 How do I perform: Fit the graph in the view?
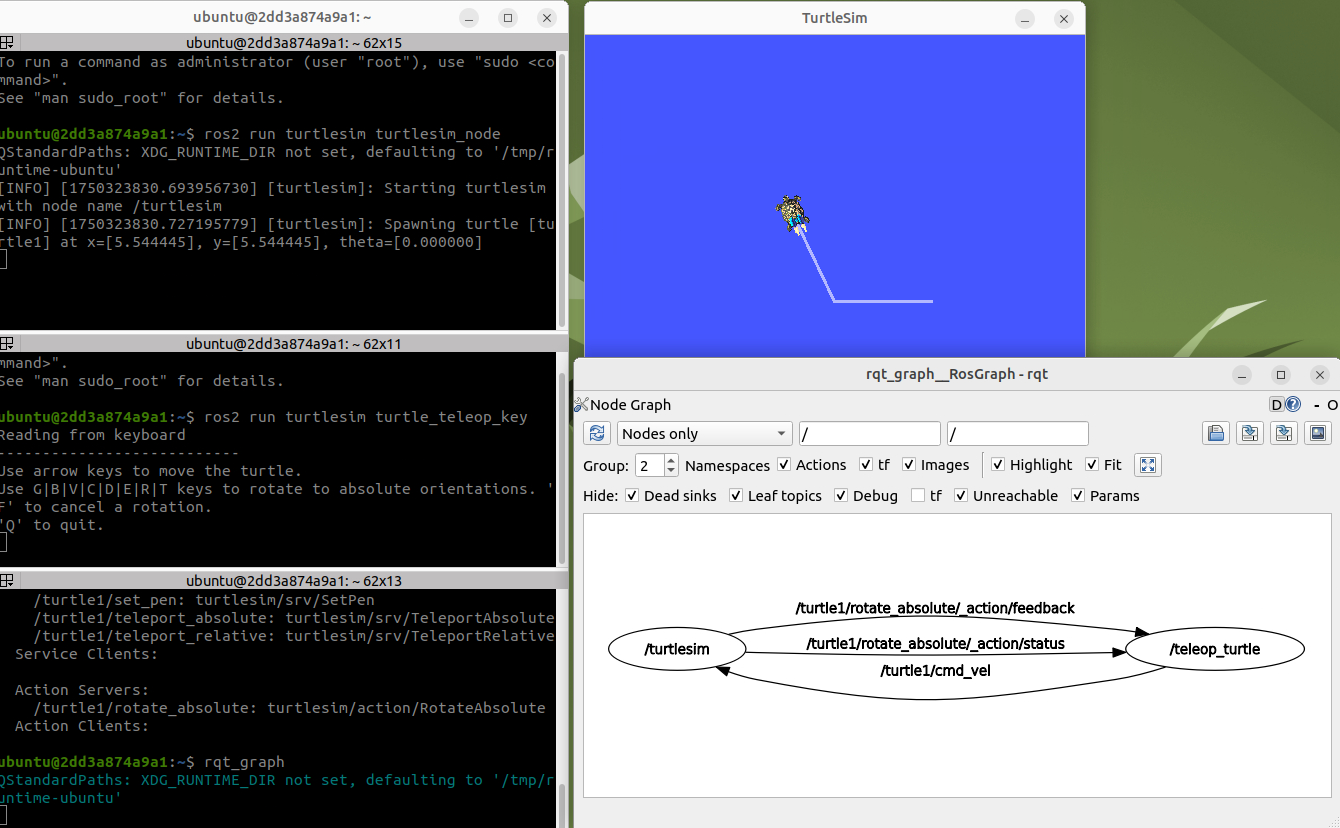pyautogui.click(x=1147, y=464)
